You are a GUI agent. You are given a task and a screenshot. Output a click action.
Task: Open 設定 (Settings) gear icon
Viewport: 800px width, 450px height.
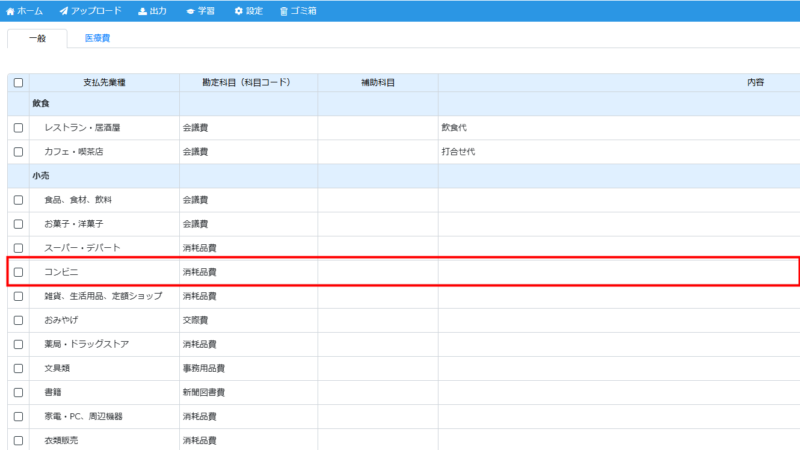238,11
